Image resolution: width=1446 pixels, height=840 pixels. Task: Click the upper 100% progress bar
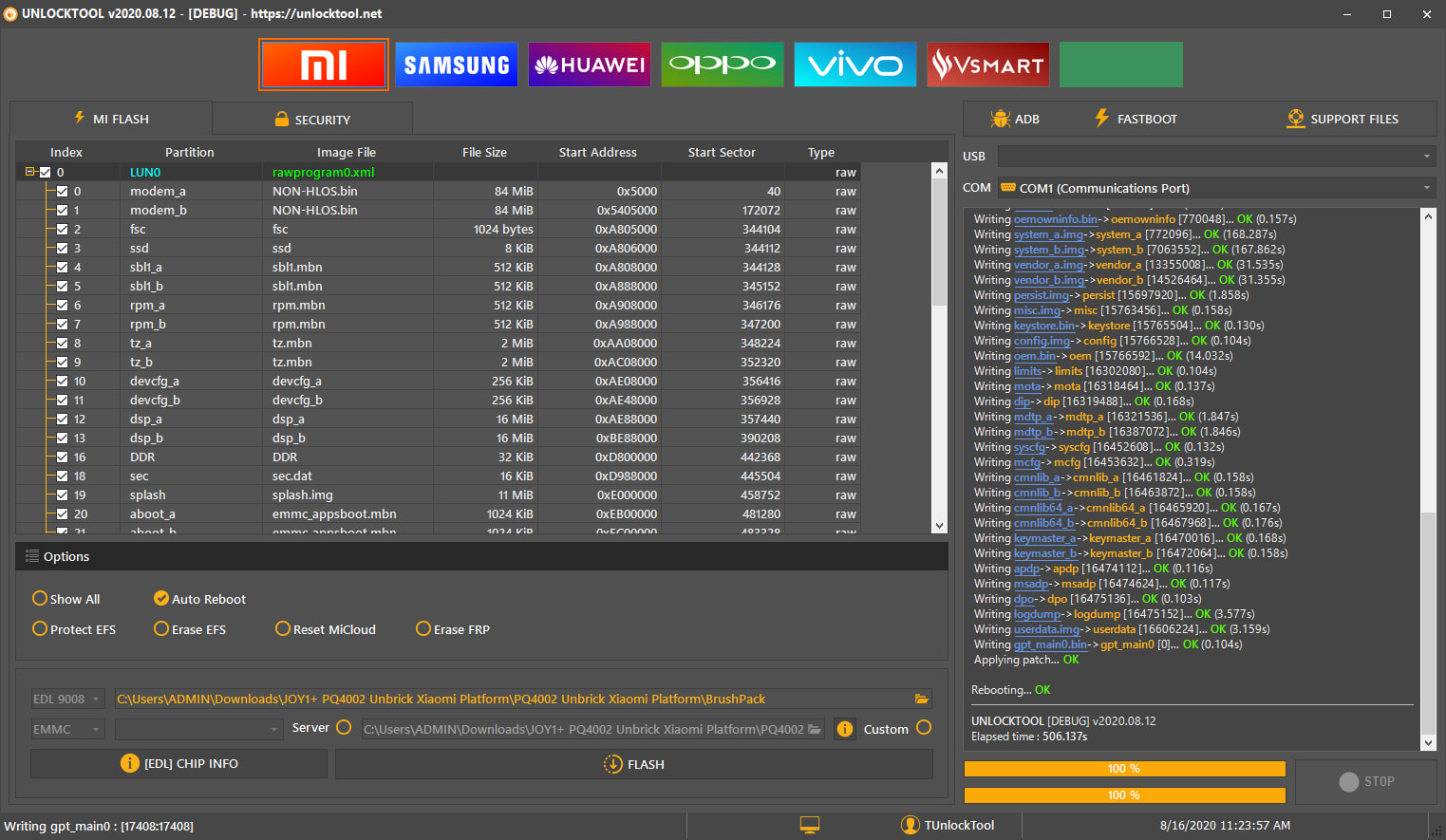coord(1124,769)
